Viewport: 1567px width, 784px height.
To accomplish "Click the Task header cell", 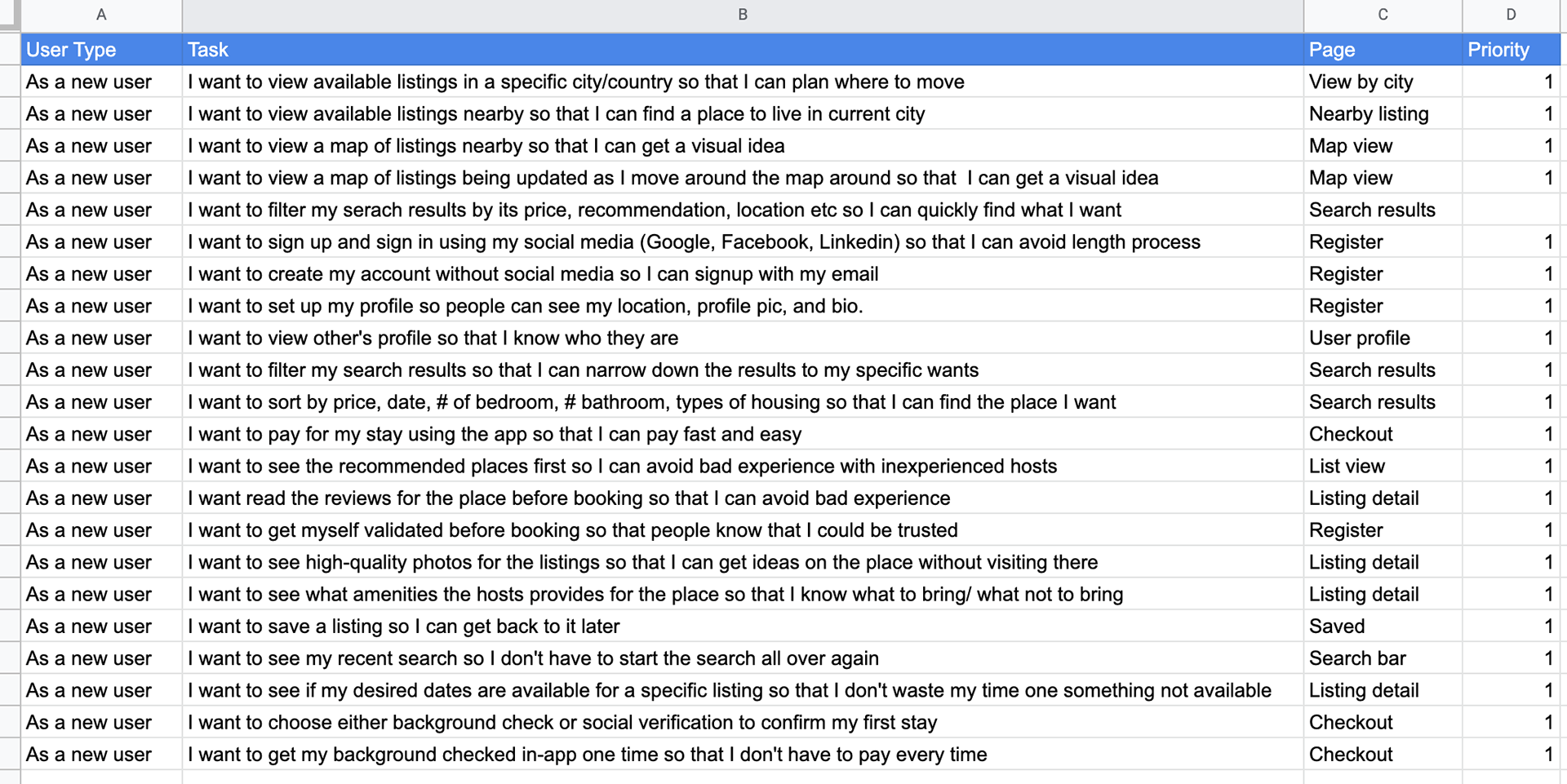I will pyautogui.click(x=743, y=50).
